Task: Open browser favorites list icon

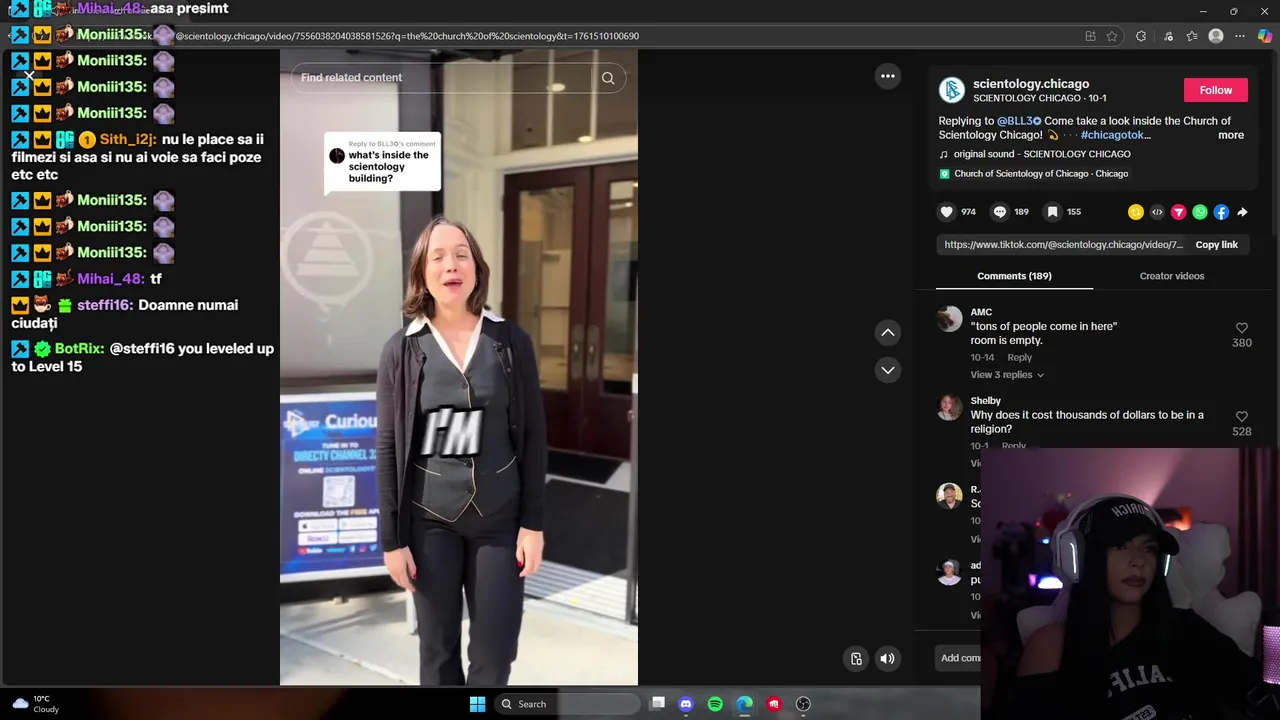Action: 1192,36
